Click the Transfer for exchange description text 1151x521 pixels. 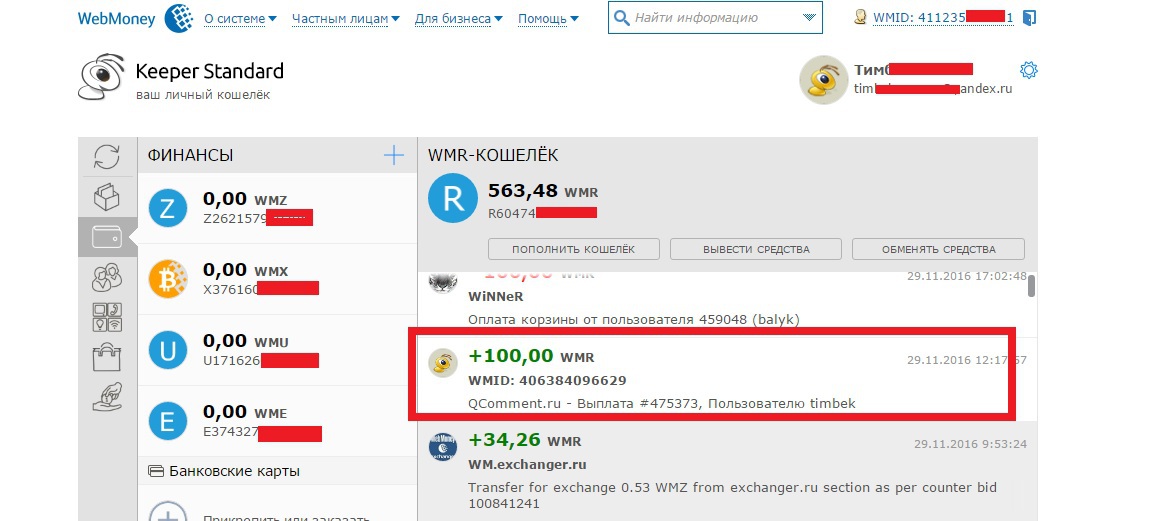[732, 495]
